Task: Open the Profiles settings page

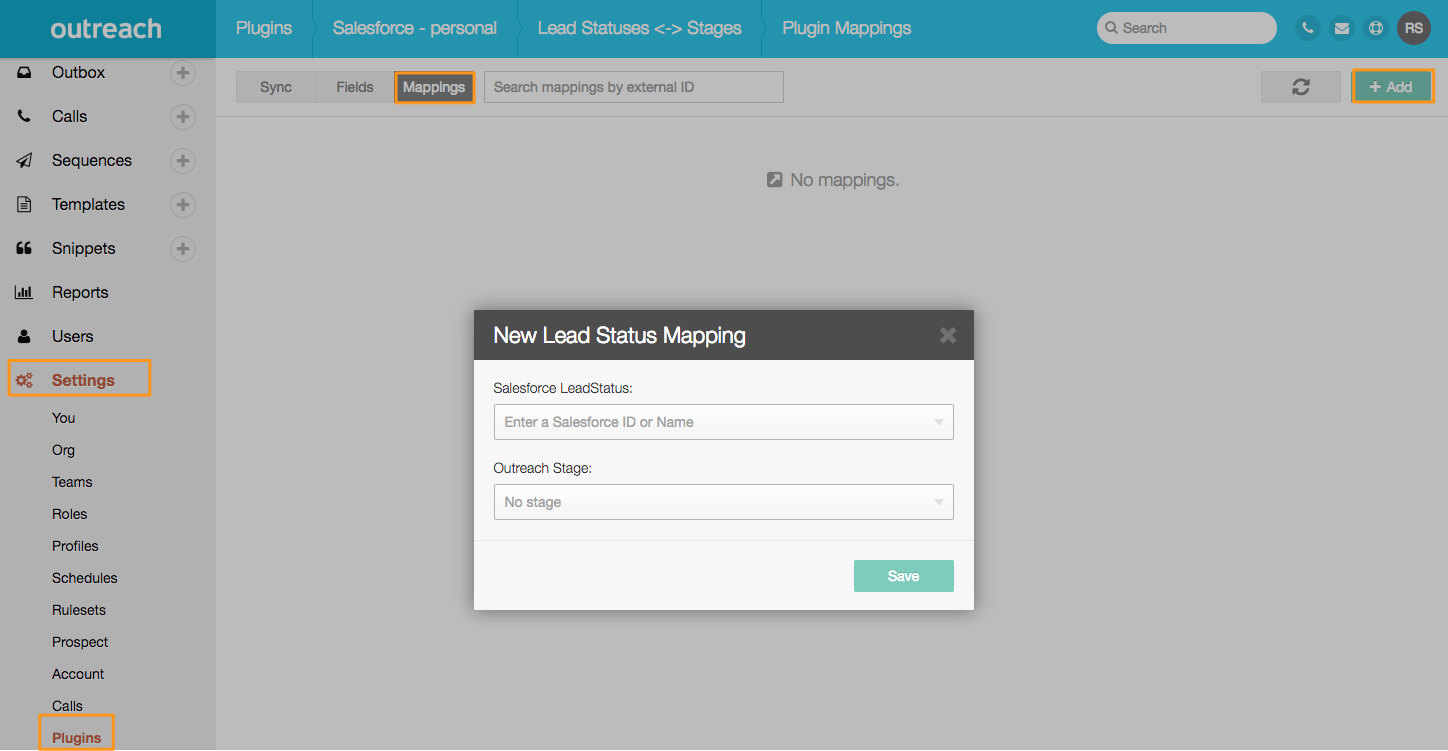Action: 75,546
